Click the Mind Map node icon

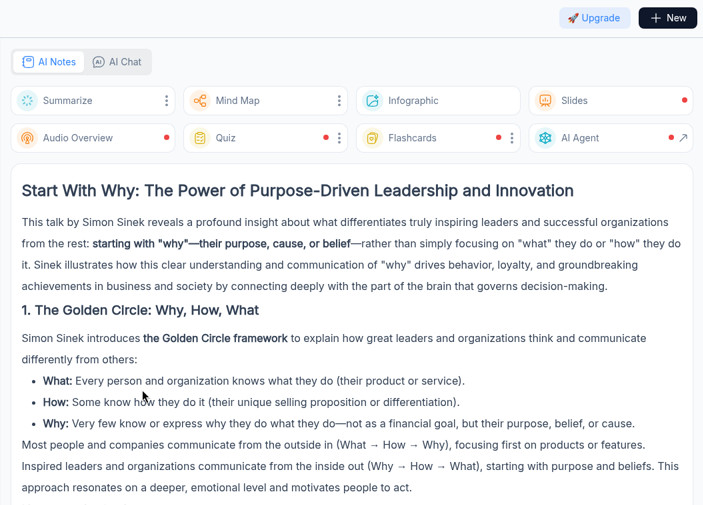click(200, 100)
